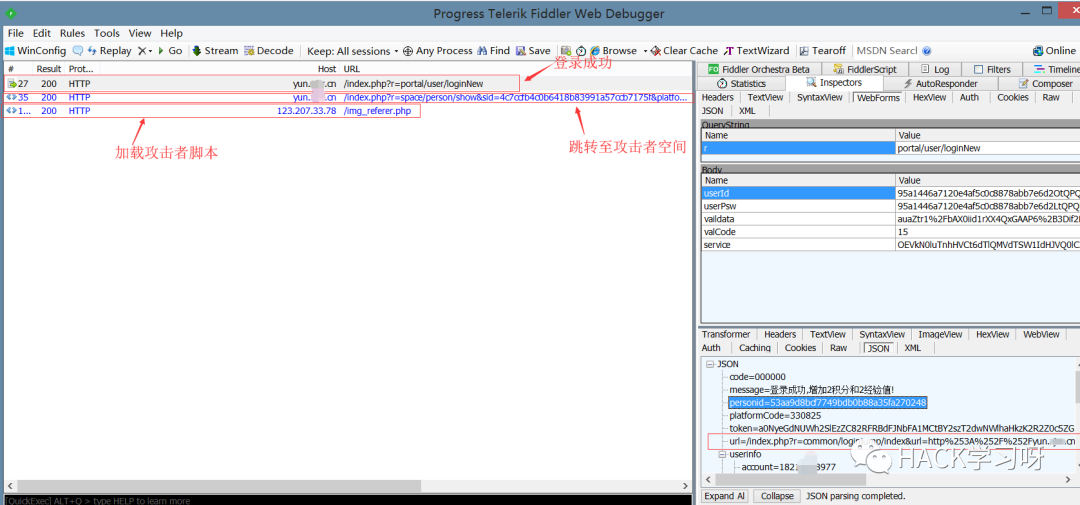The image size is (1080, 505).
Task: Open the File menu
Action: click(x=16, y=33)
